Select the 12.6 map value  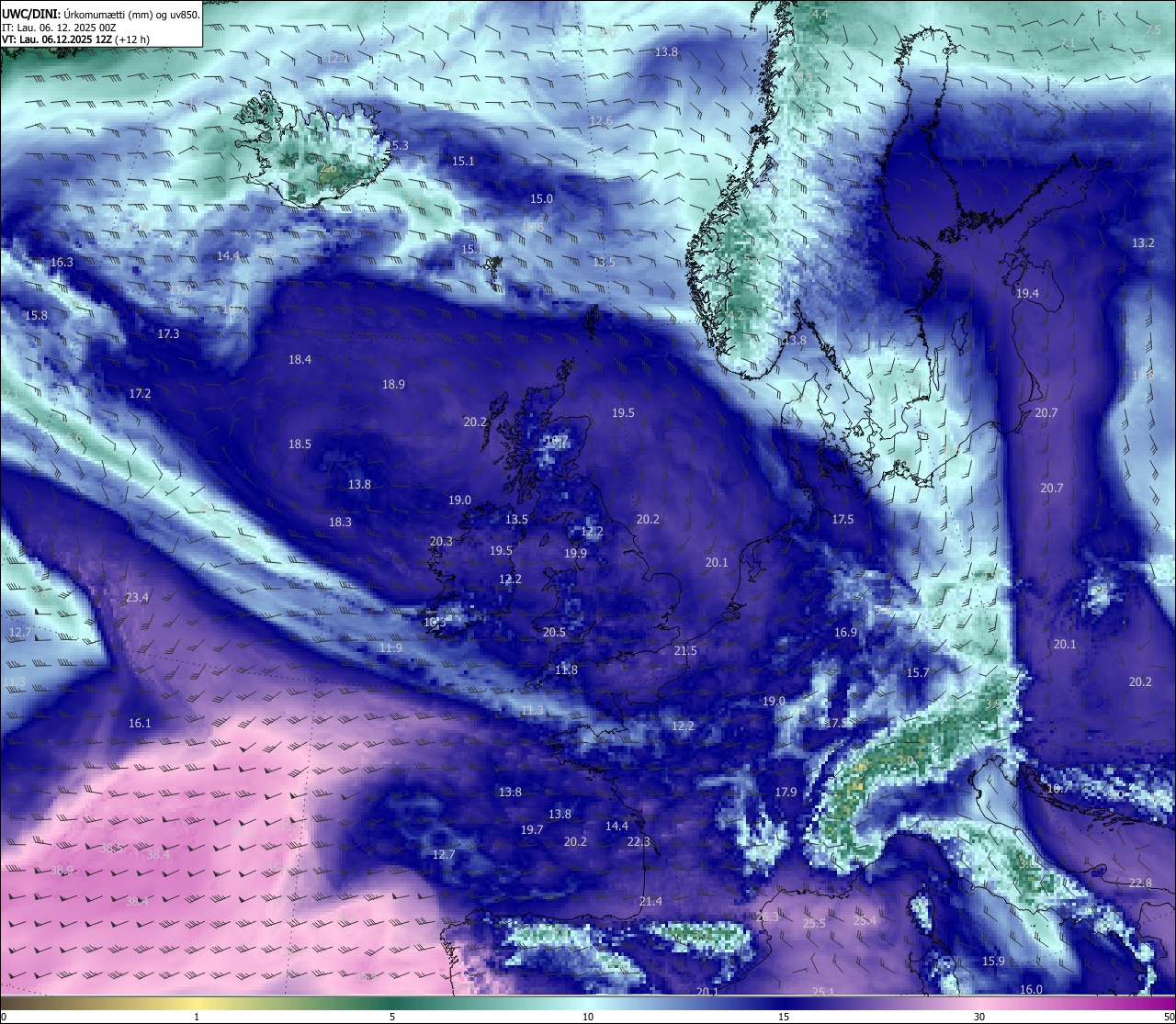point(601,121)
